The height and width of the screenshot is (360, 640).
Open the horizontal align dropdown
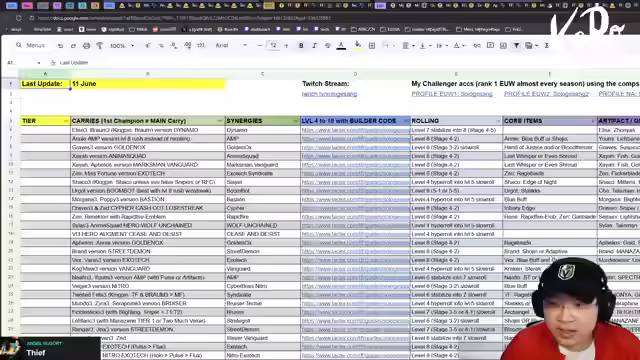point(408,46)
